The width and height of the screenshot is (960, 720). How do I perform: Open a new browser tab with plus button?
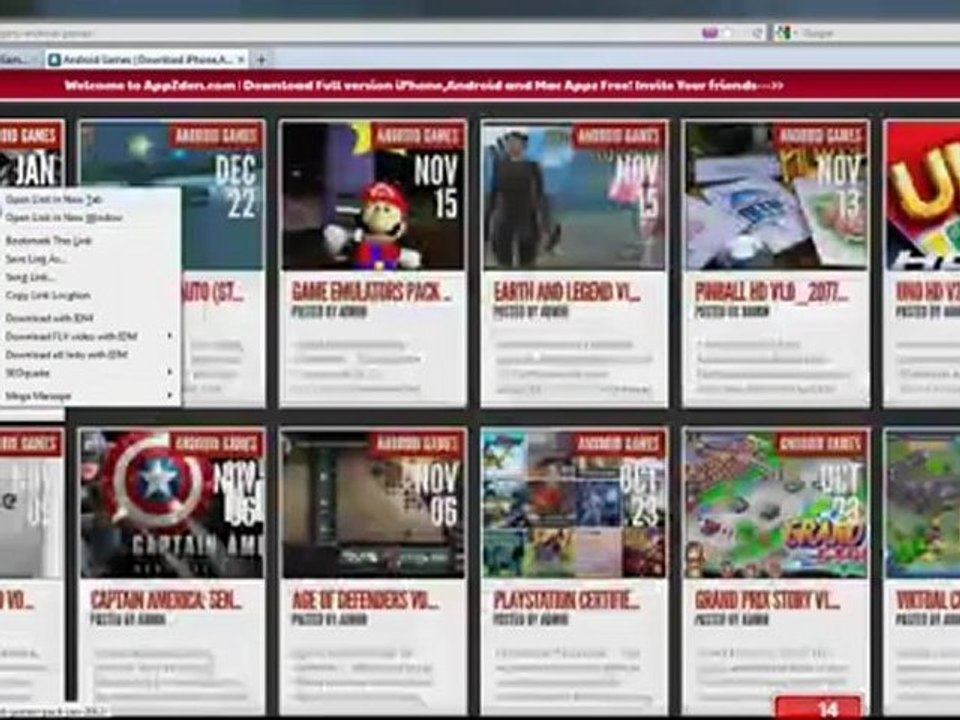(x=261, y=59)
